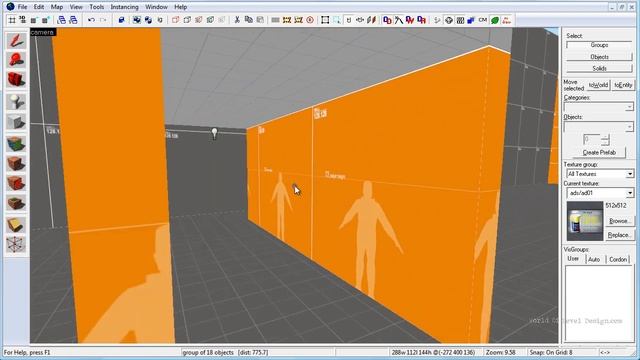Click the Paste icon in toolbar
Image resolution: width=640 pixels, height=360 pixels.
[x=260, y=20]
